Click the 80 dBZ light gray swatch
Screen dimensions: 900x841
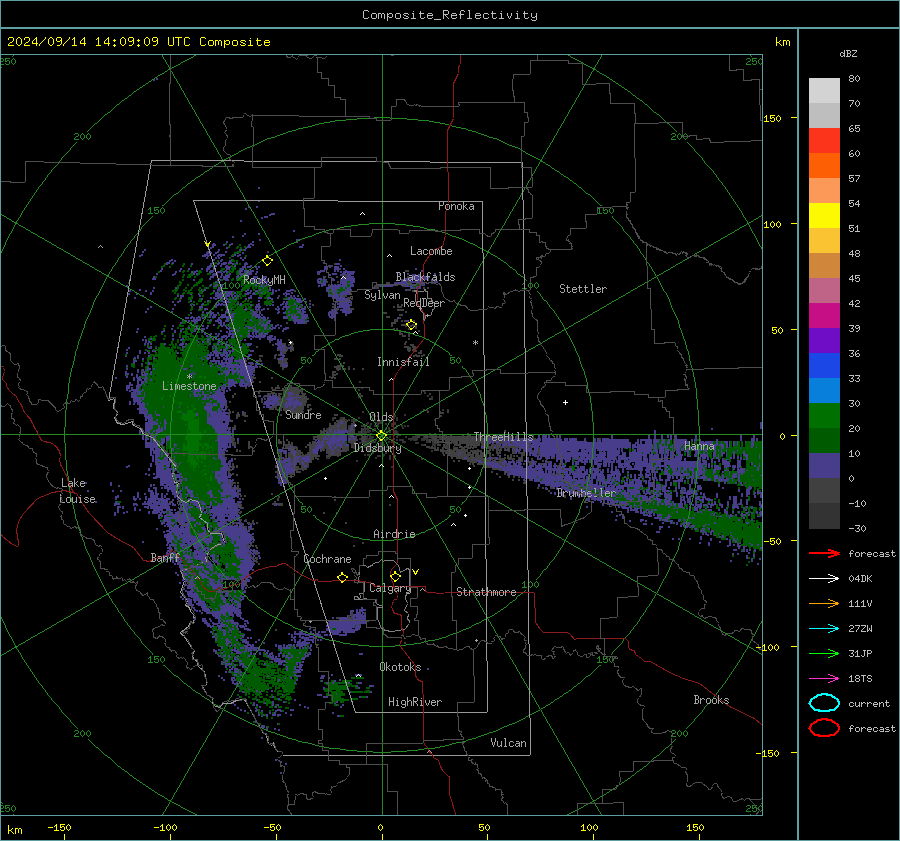(x=824, y=91)
